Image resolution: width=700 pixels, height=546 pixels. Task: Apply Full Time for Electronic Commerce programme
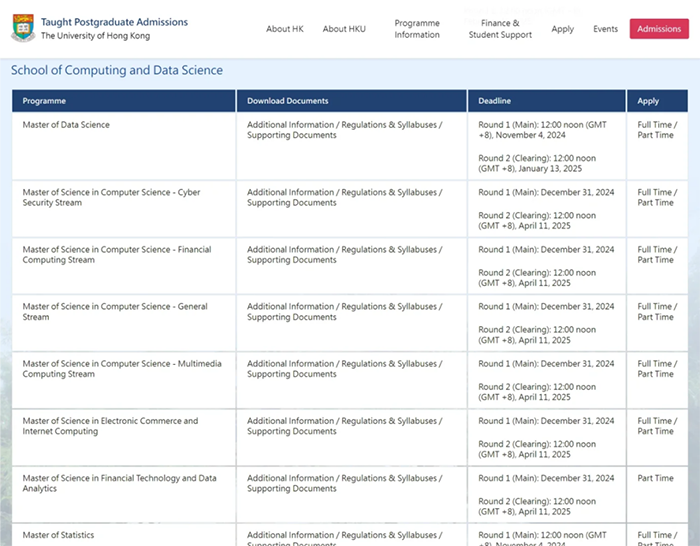(654, 421)
